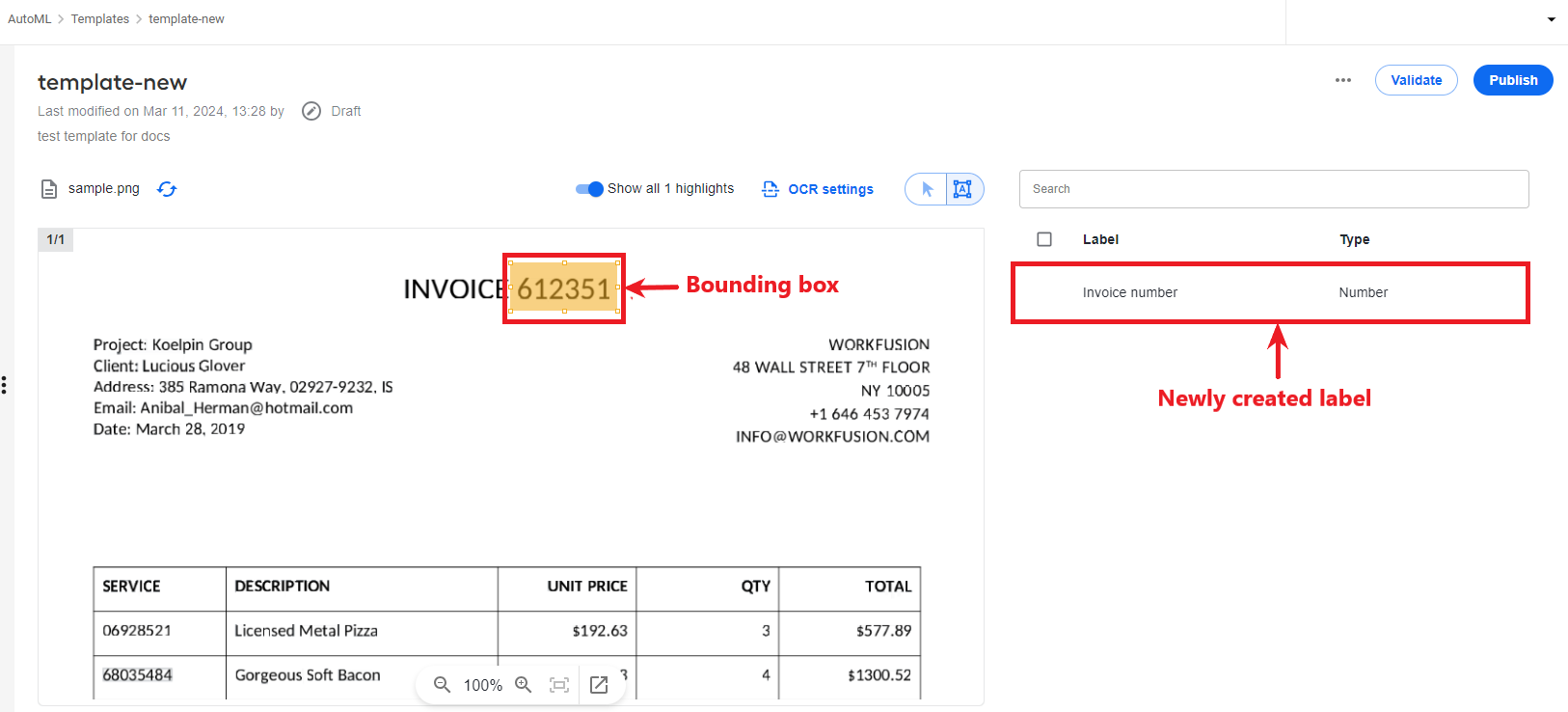Click Gorgeous Soft Bacon description cell

point(308,675)
